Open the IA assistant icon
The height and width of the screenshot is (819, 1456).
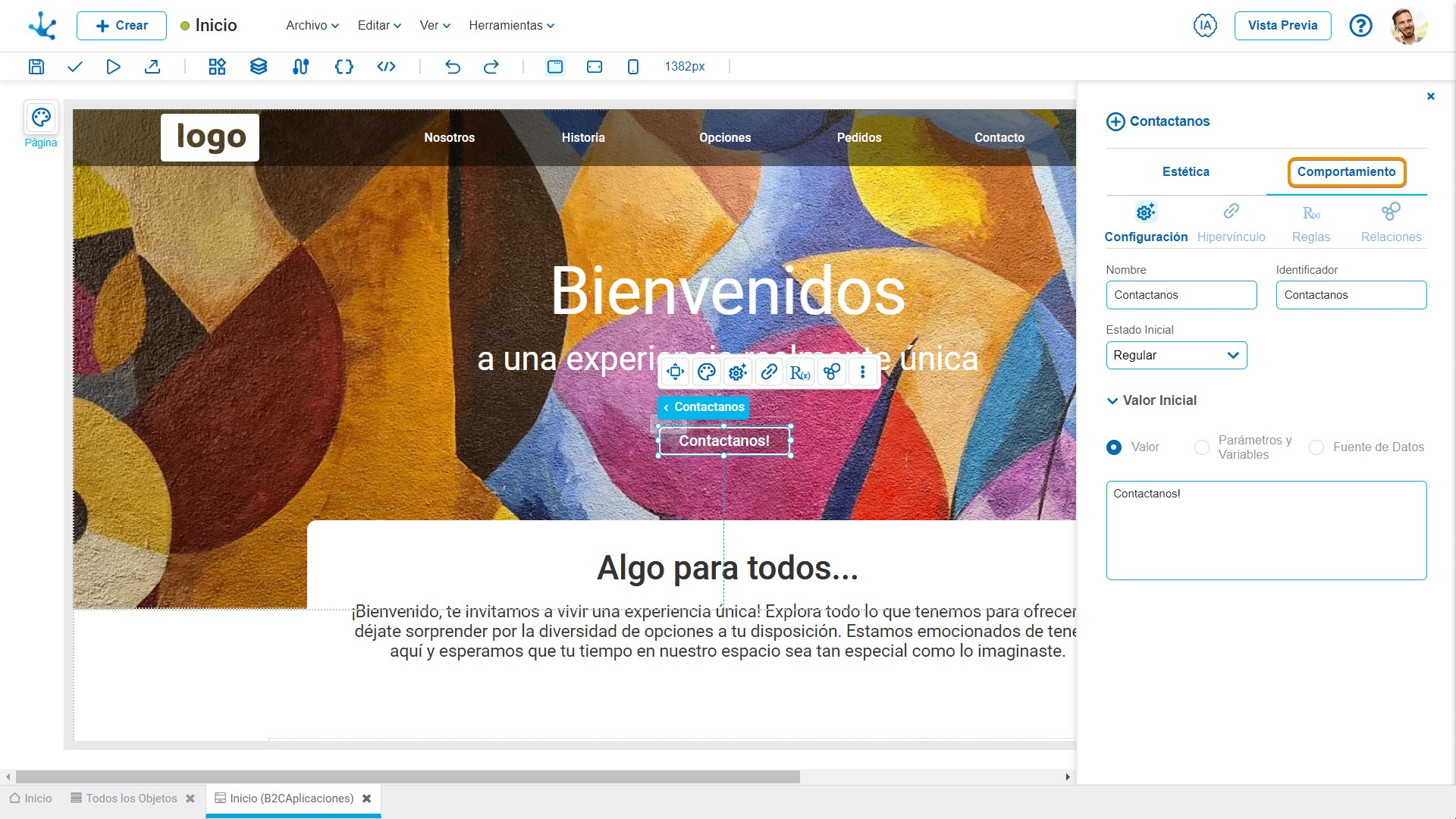[1205, 25]
